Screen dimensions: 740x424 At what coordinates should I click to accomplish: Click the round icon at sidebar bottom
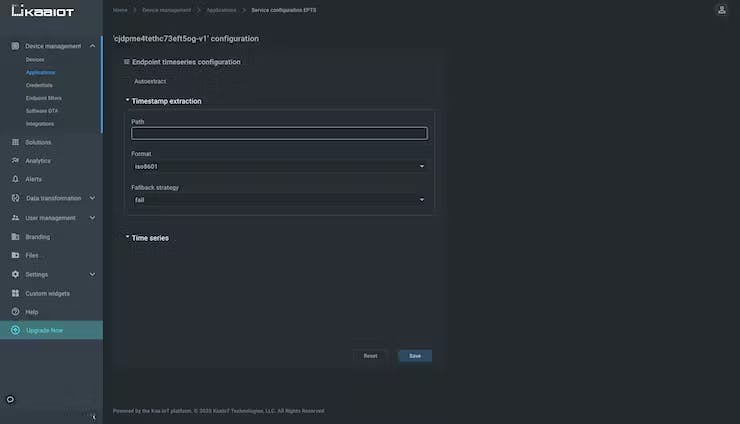10,399
